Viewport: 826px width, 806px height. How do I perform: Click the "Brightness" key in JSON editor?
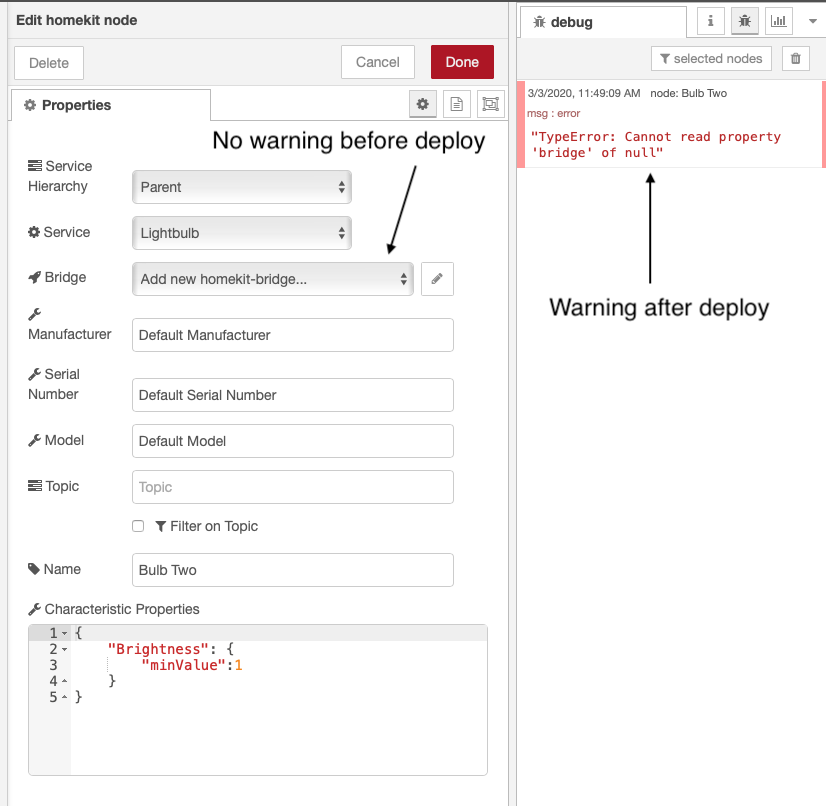(x=158, y=649)
